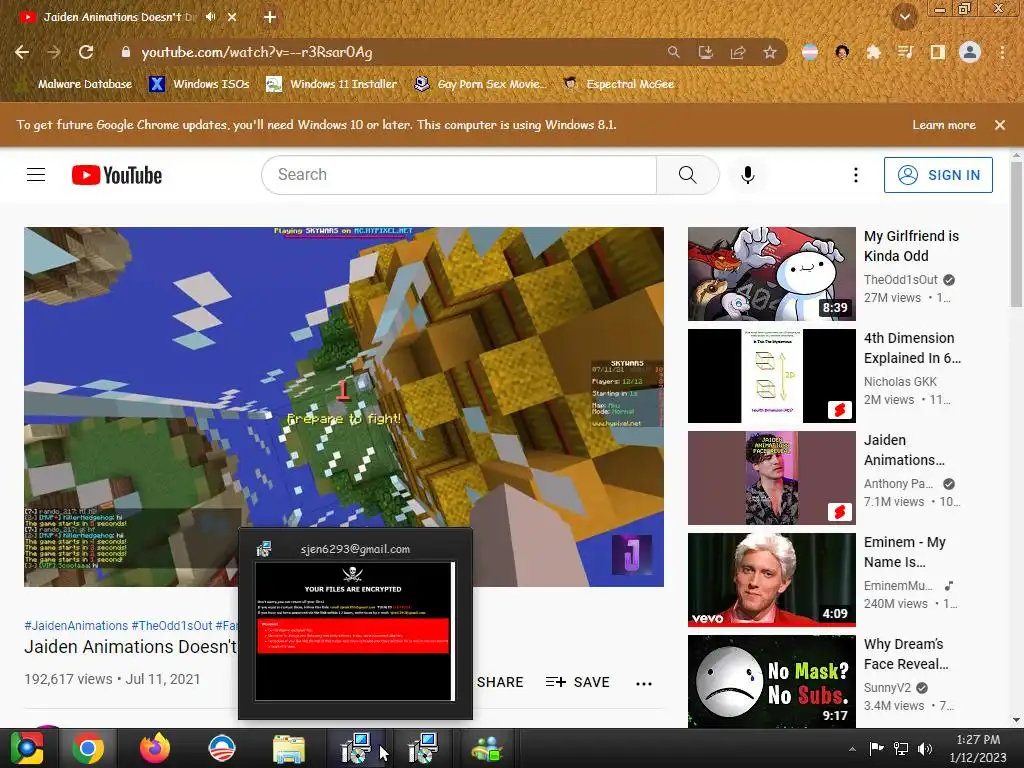Open No Mask No Subs thumbnail
1024x768 pixels.
click(771, 681)
